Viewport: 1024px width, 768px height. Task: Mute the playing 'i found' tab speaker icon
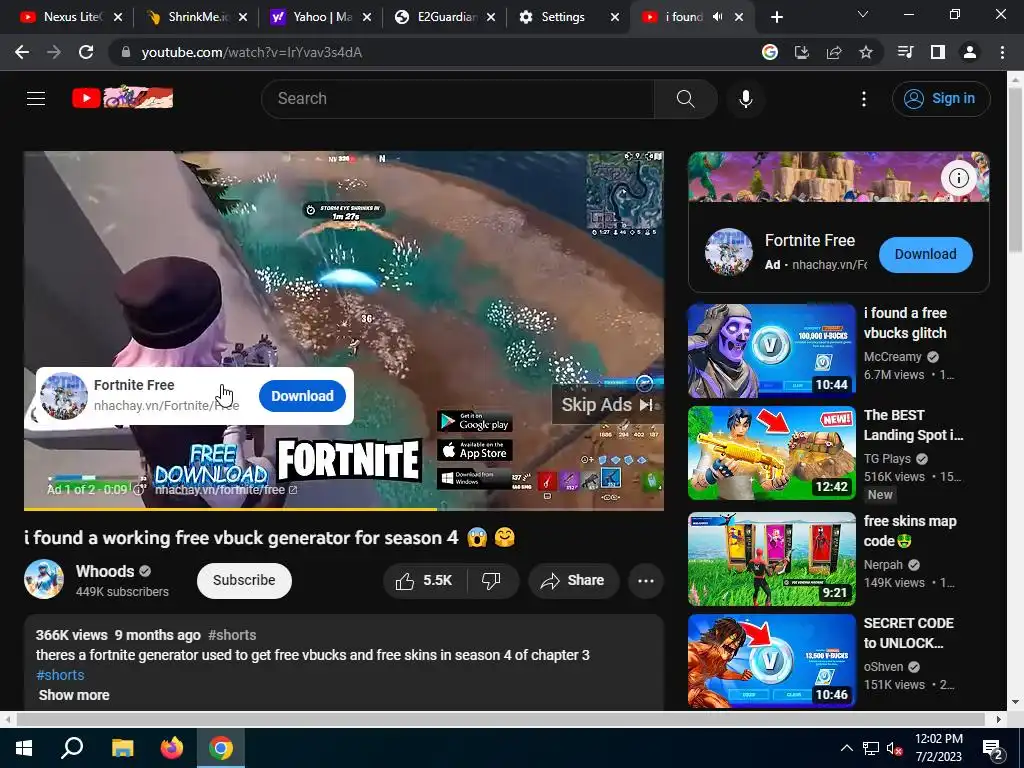718,17
